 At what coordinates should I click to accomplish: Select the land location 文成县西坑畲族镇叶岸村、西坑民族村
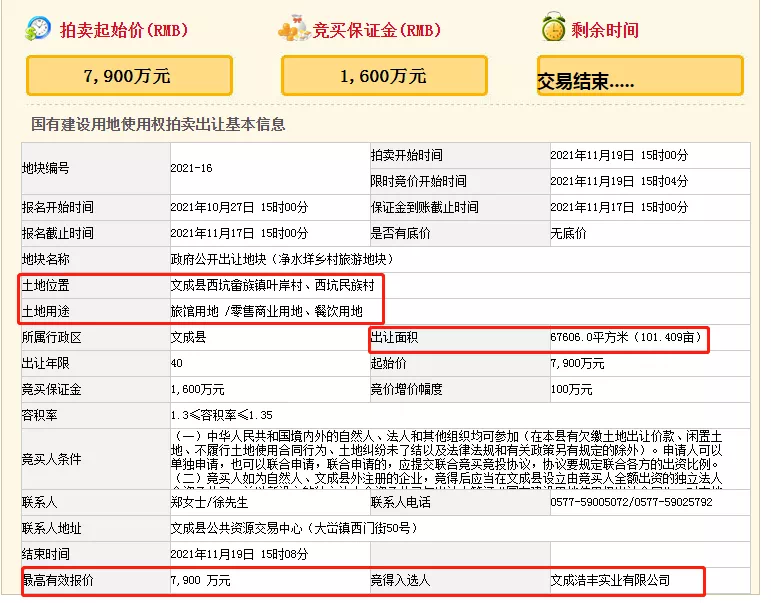tap(272, 285)
